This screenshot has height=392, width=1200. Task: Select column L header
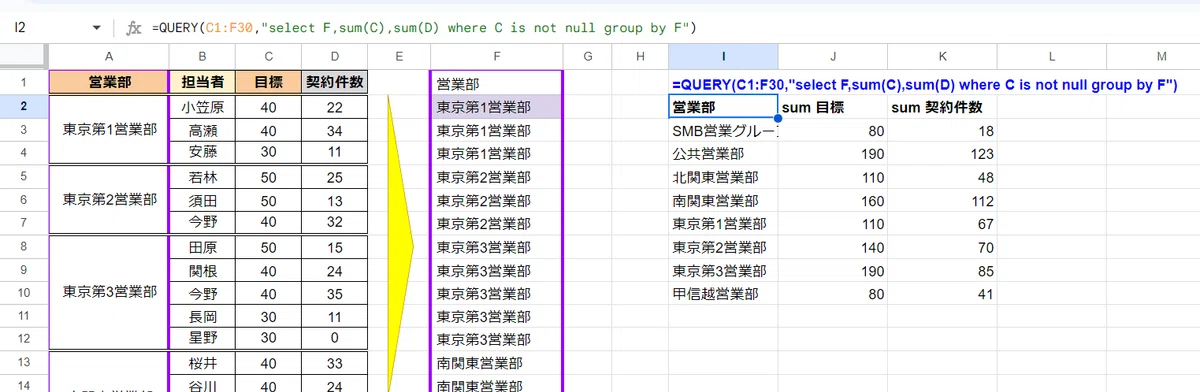tap(1052, 57)
